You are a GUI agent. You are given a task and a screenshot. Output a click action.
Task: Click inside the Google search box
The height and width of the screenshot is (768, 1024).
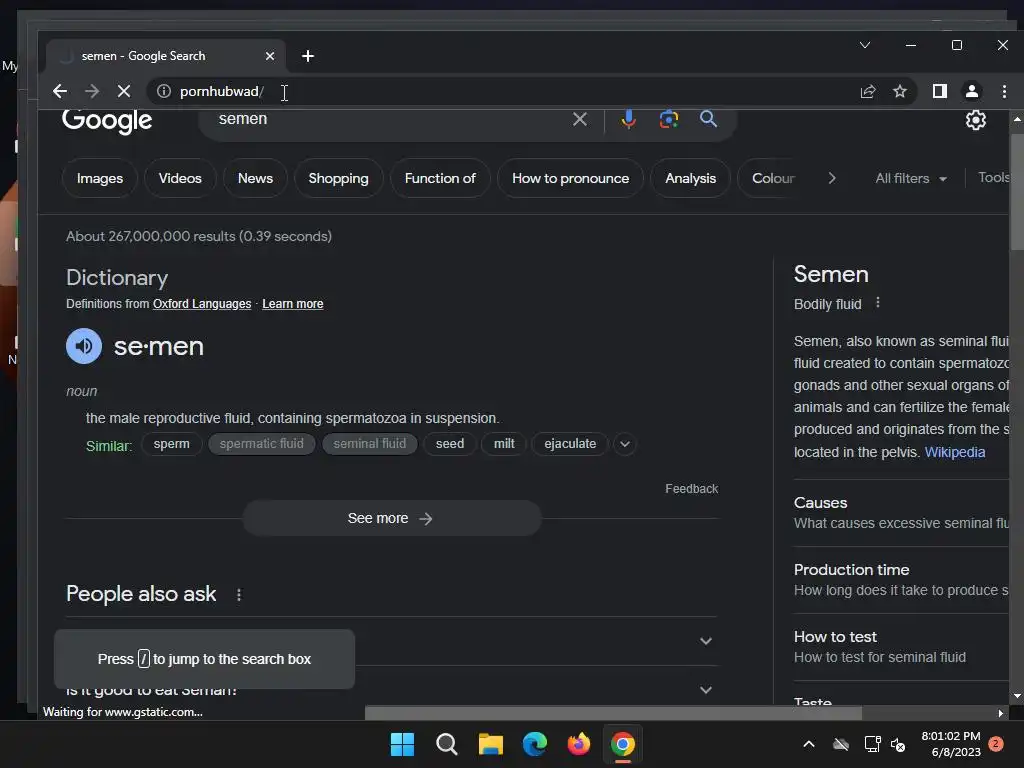(392, 119)
